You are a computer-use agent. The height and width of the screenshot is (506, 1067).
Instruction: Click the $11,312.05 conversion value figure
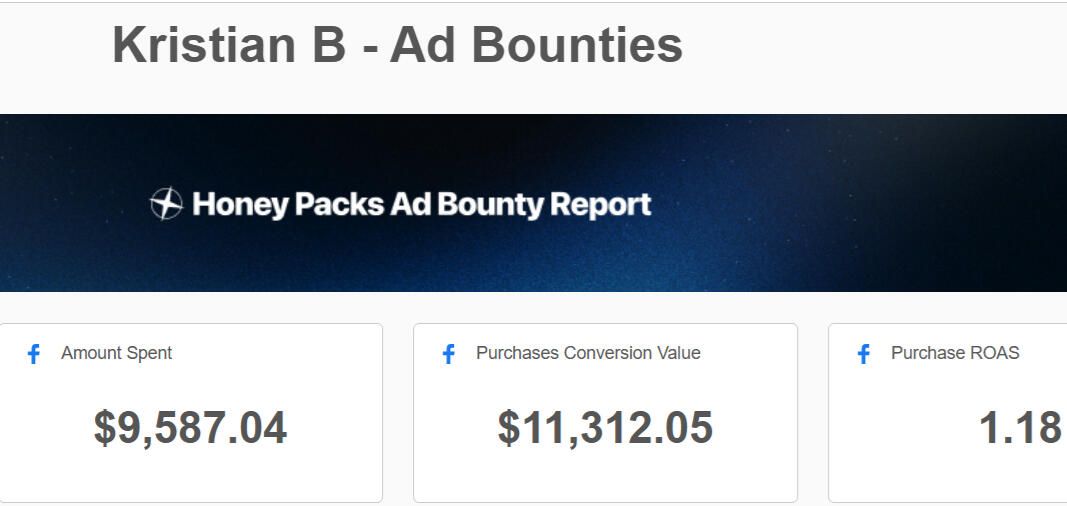tap(605, 428)
